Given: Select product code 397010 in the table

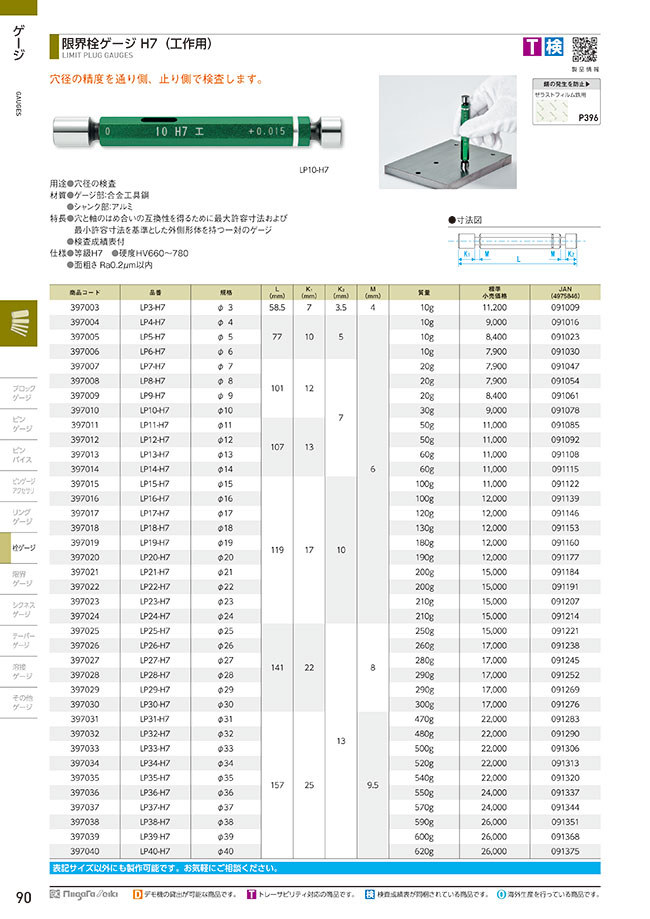Looking at the screenshot, I should click(84, 410).
